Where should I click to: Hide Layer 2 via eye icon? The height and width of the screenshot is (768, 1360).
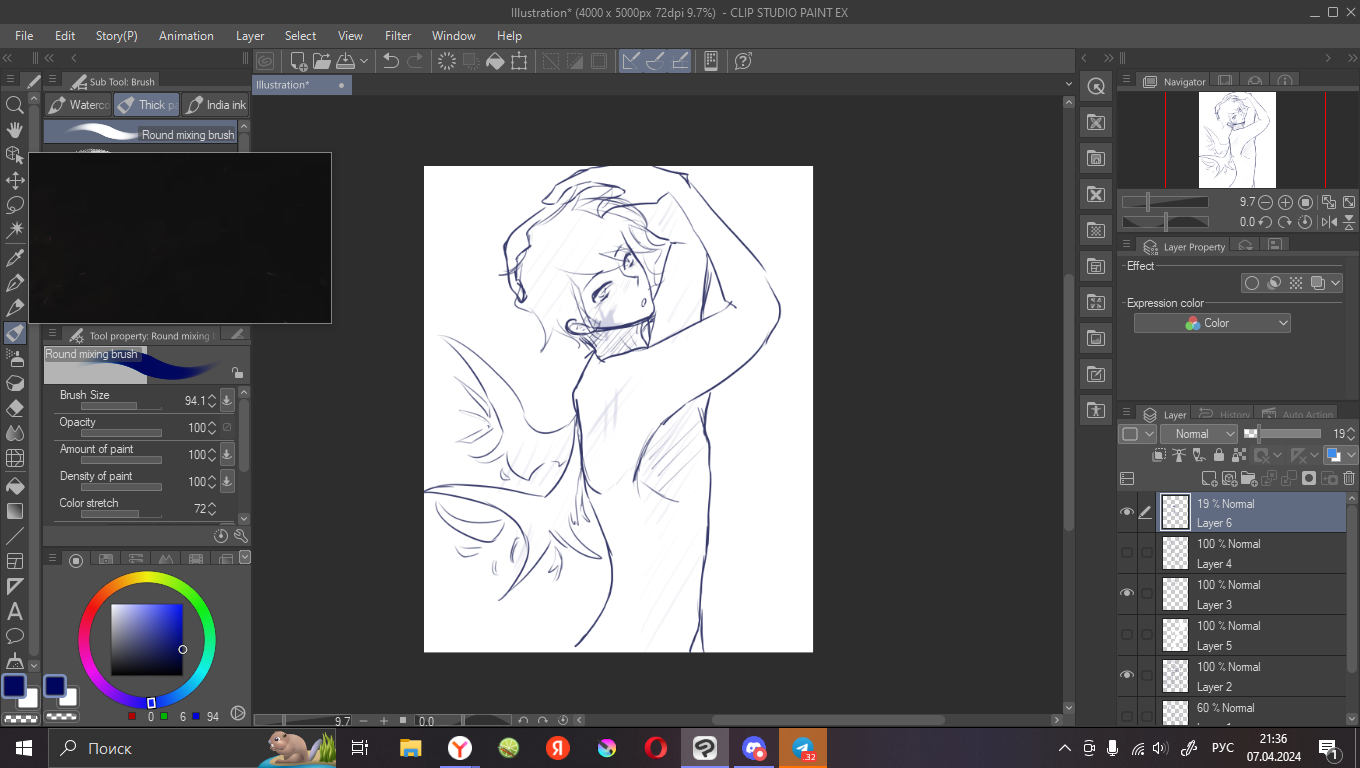[1128, 675]
